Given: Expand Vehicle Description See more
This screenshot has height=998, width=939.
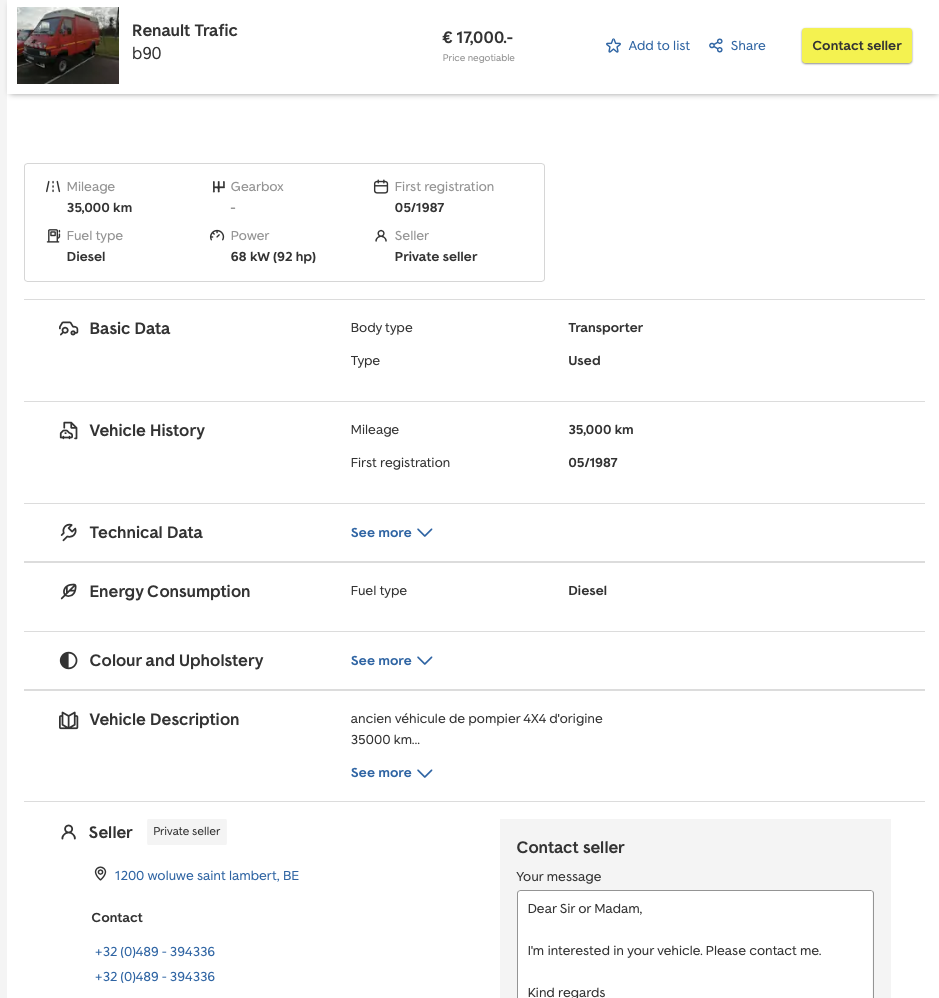Looking at the screenshot, I should coord(391,773).
